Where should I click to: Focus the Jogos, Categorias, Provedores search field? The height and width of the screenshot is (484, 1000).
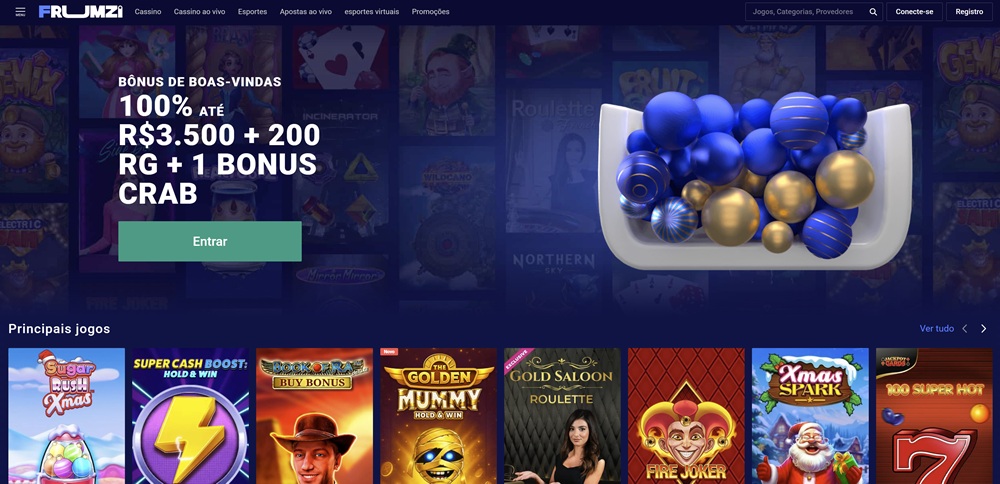pos(807,11)
